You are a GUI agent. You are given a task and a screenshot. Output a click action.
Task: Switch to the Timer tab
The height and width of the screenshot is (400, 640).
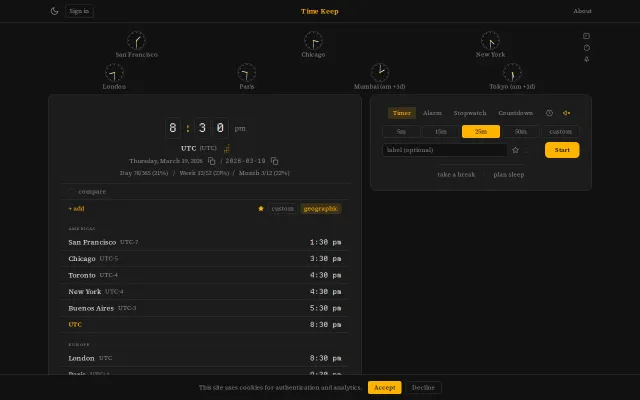(x=402, y=113)
